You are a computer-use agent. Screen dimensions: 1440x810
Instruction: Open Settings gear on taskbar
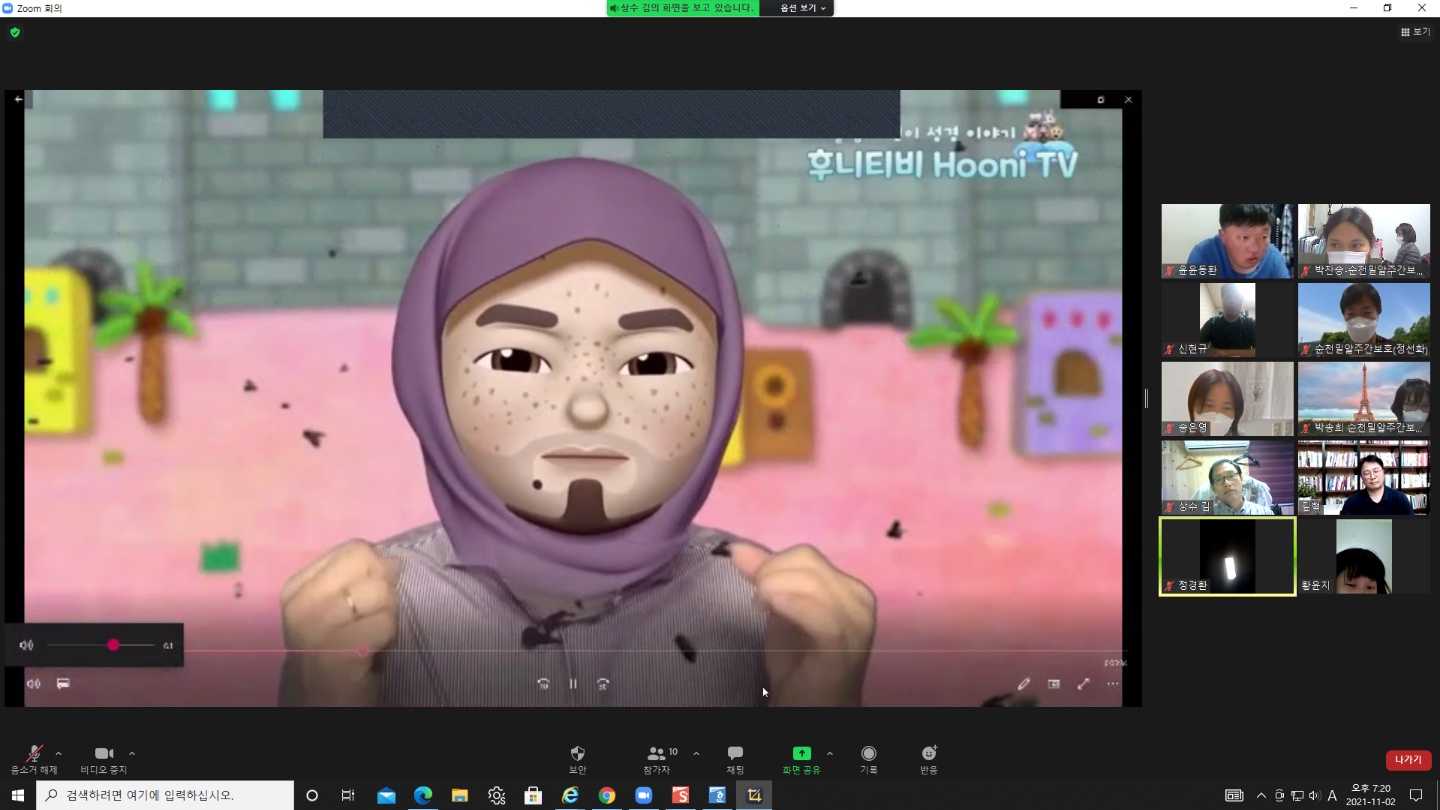[497, 795]
